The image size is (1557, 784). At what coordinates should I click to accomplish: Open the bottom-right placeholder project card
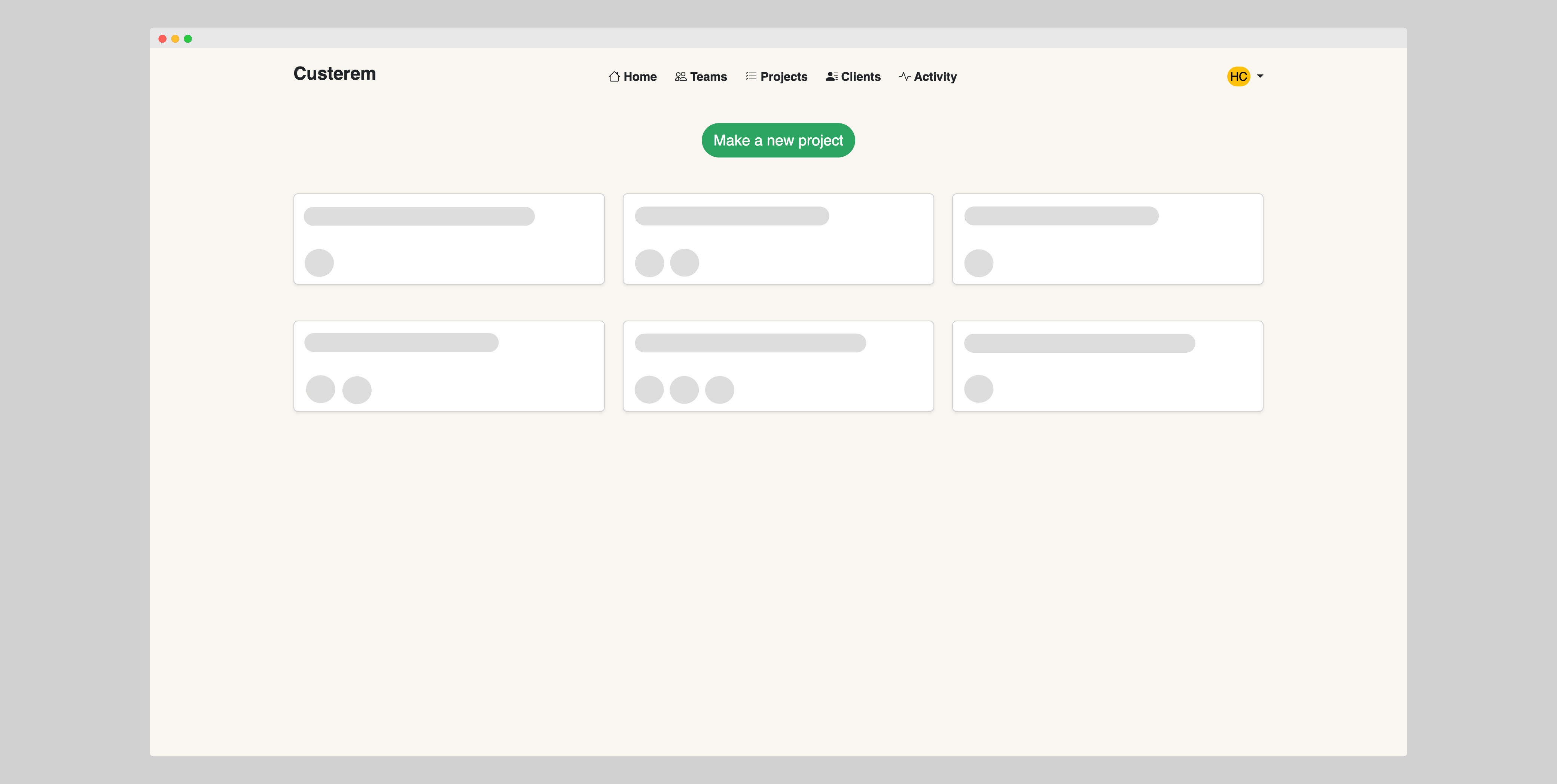1107,366
